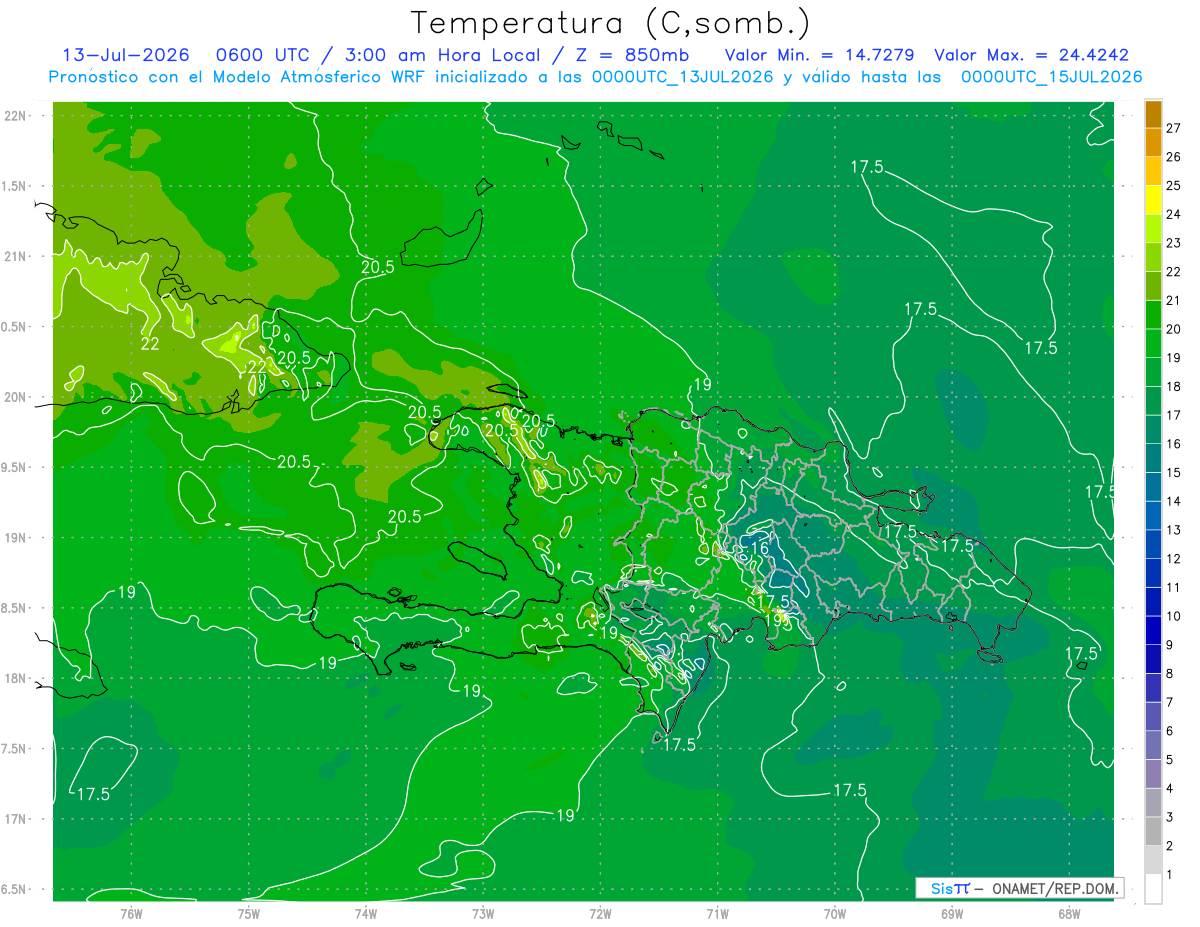Click the yellow legend swatch between 24 and 25
Screen dimensions: 1200x927
point(1153,199)
